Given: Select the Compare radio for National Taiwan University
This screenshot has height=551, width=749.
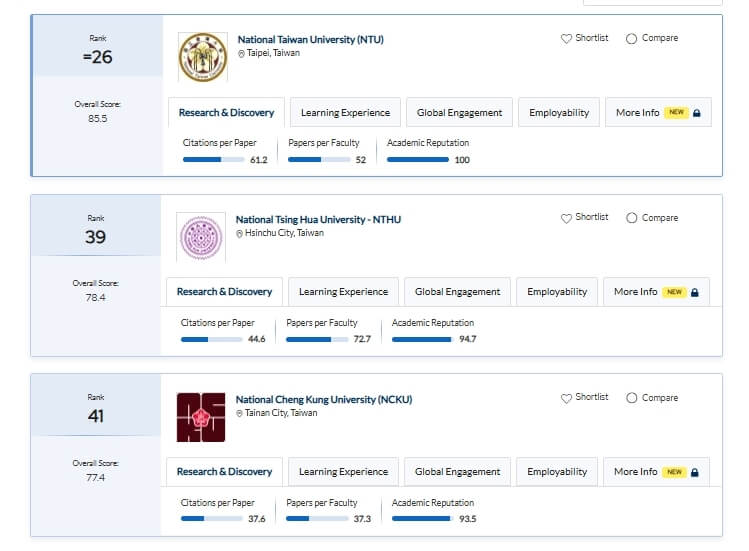Looking at the screenshot, I should [631, 39].
